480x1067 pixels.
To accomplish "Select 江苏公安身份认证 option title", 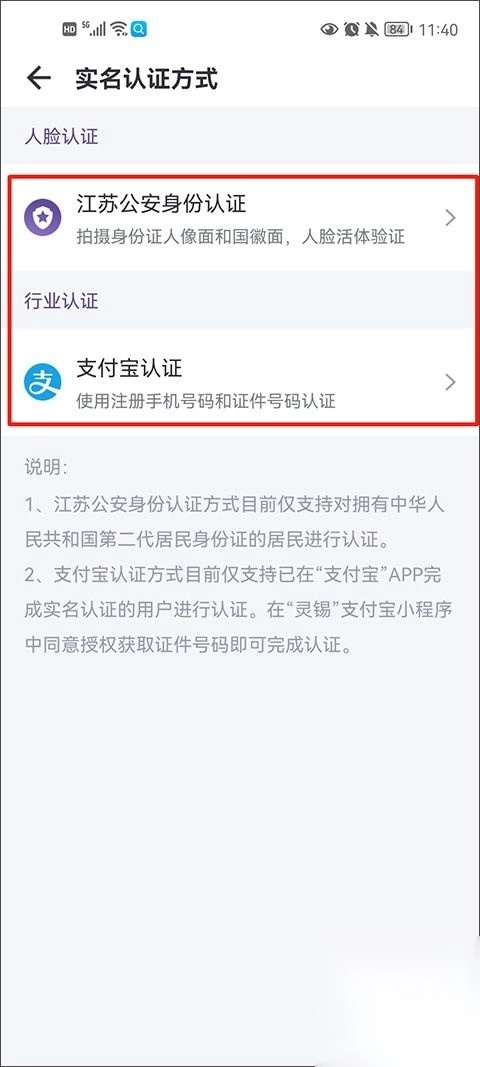I will click(161, 203).
